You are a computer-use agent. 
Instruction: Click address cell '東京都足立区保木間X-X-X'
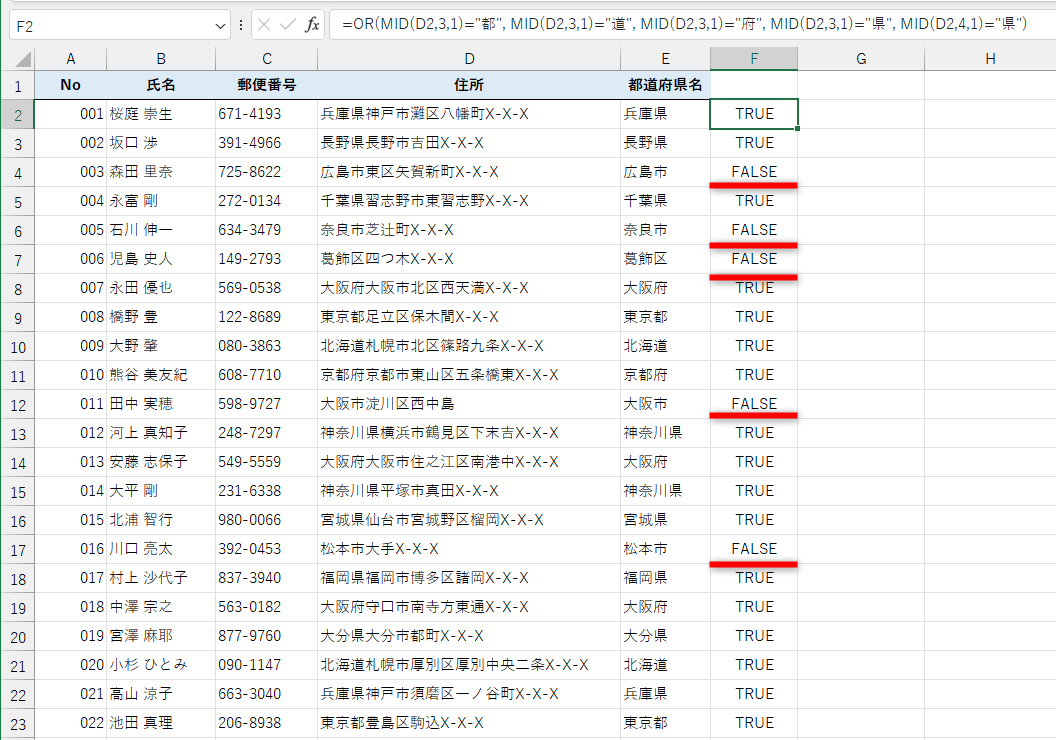click(x=469, y=316)
